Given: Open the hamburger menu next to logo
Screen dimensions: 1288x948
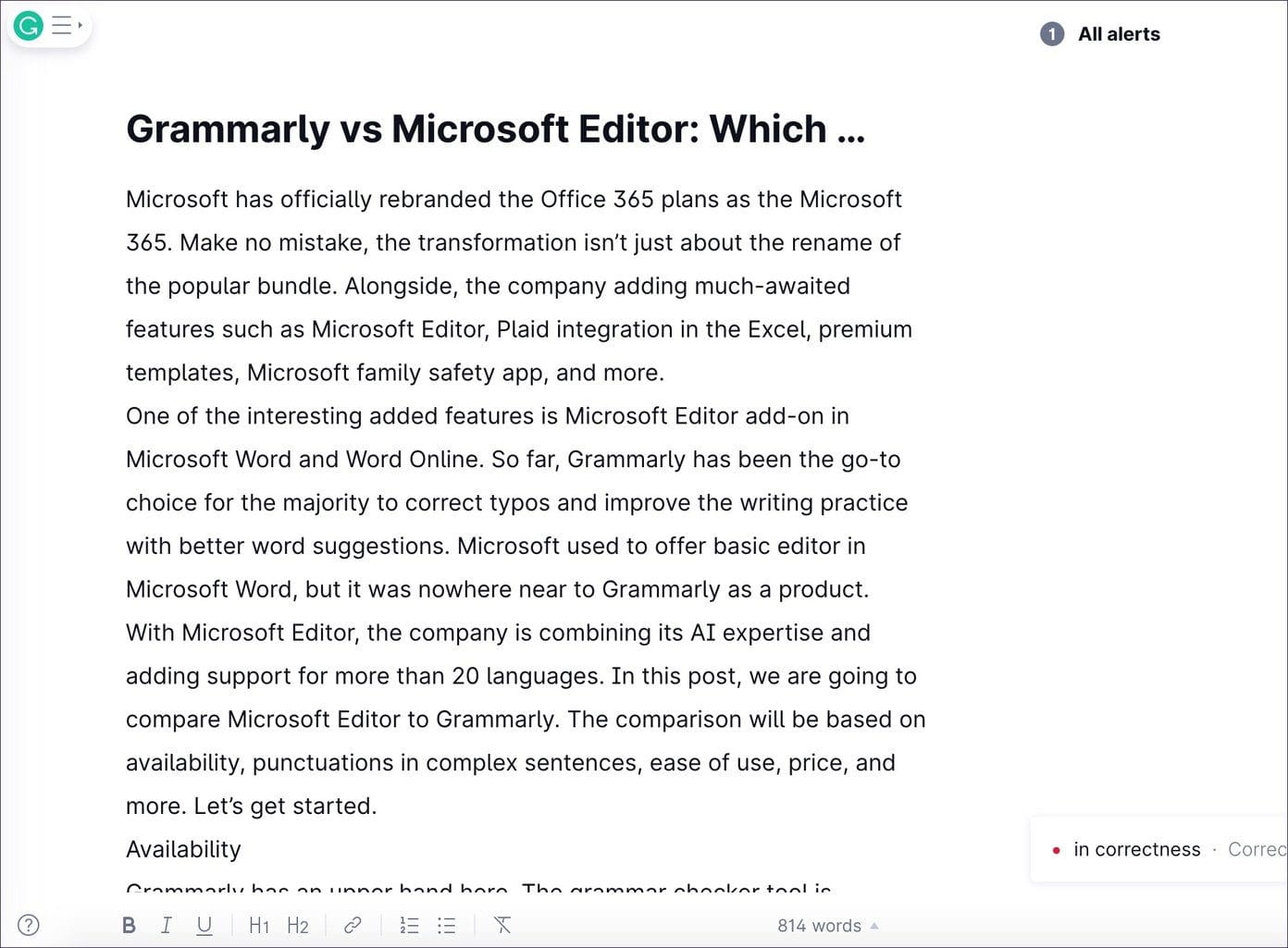Looking at the screenshot, I should 61,26.
